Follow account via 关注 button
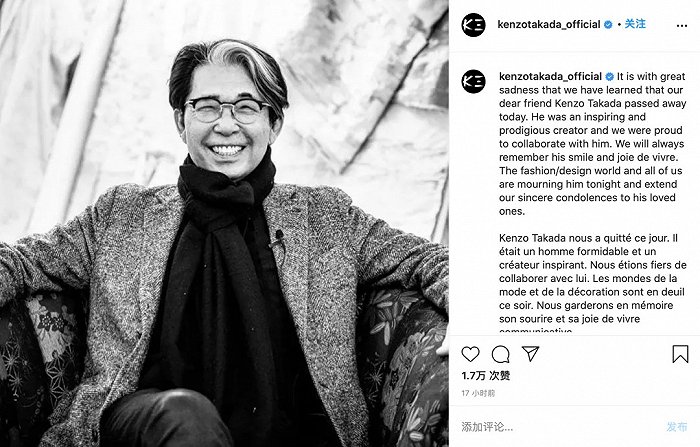Image resolution: width=700 pixels, height=447 pixels. 635,24
